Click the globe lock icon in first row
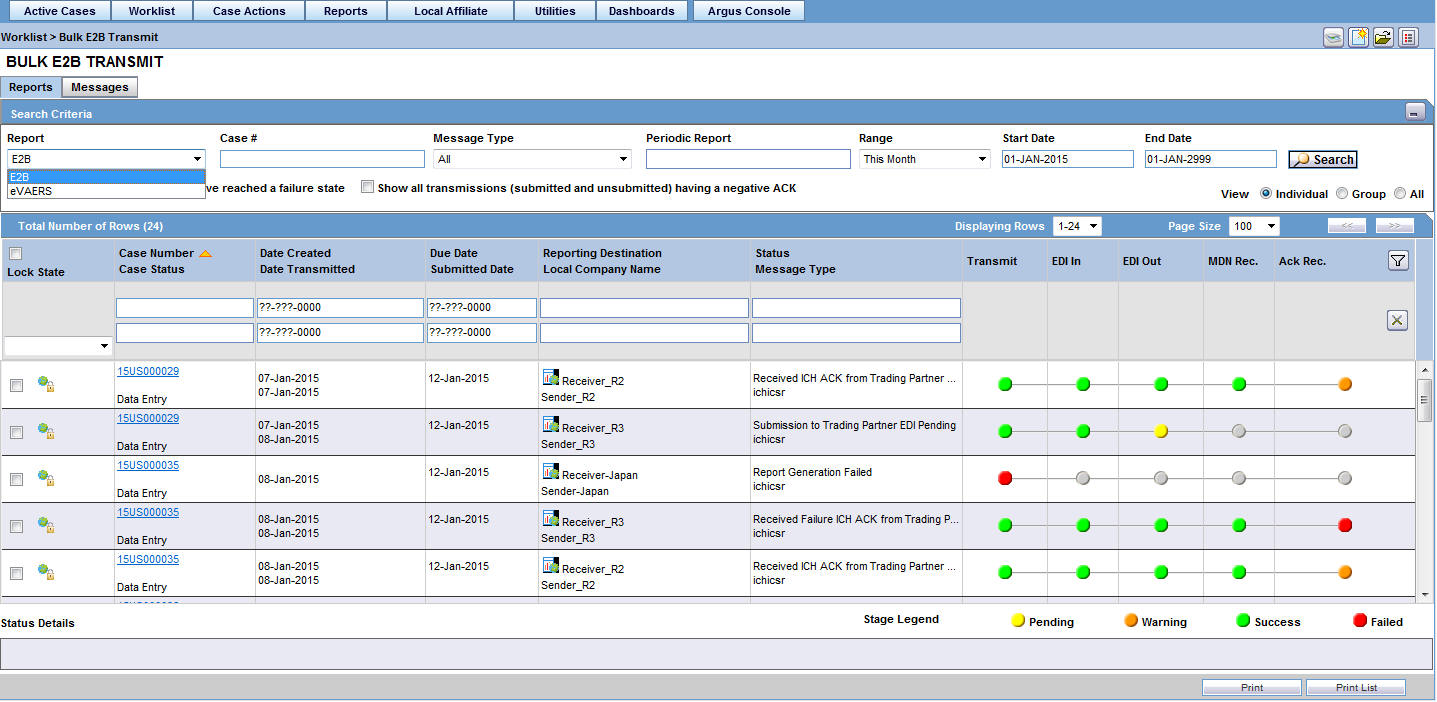This screenshot has width=1437, height=702. (x=45, y=384)
